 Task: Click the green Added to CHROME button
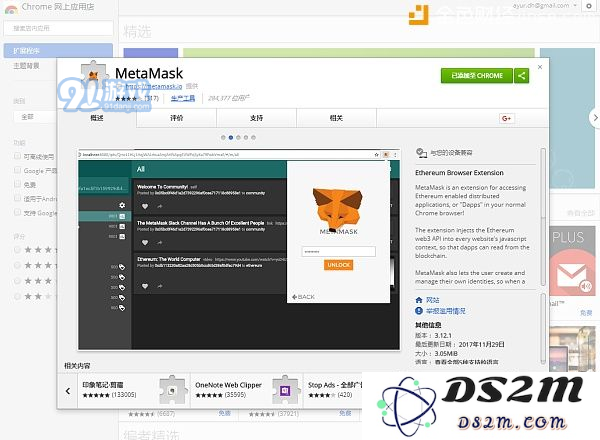tap(477, 76)
